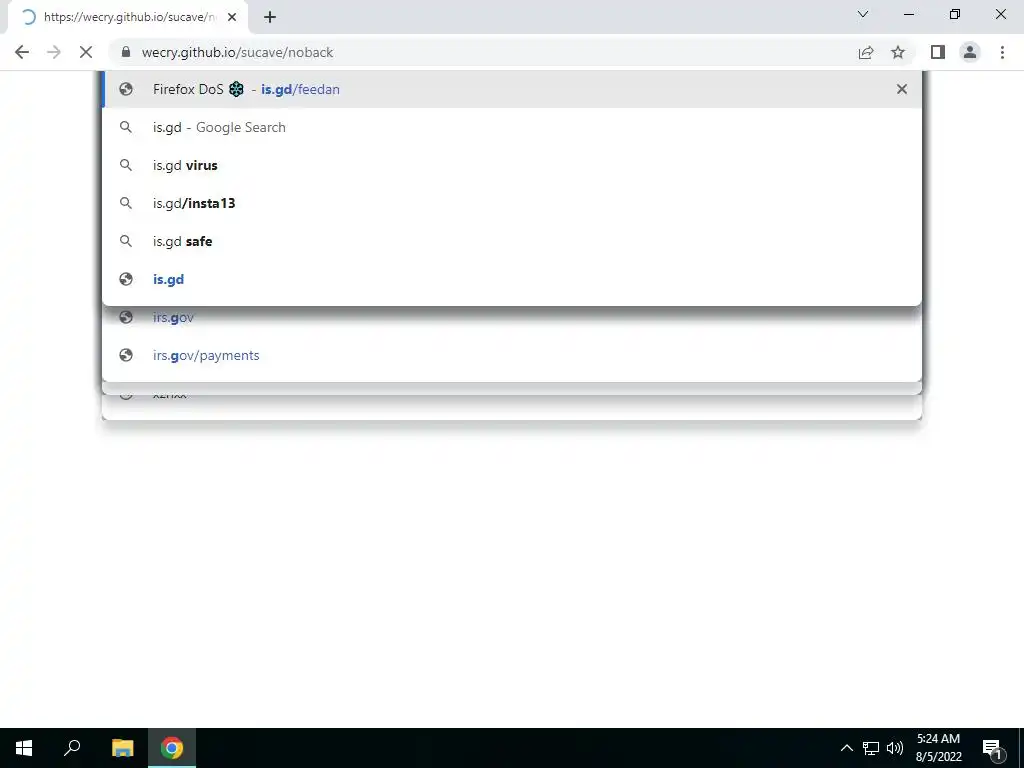The image size is (1024, 768).
Task: Open a new tab
Action: 270,17
